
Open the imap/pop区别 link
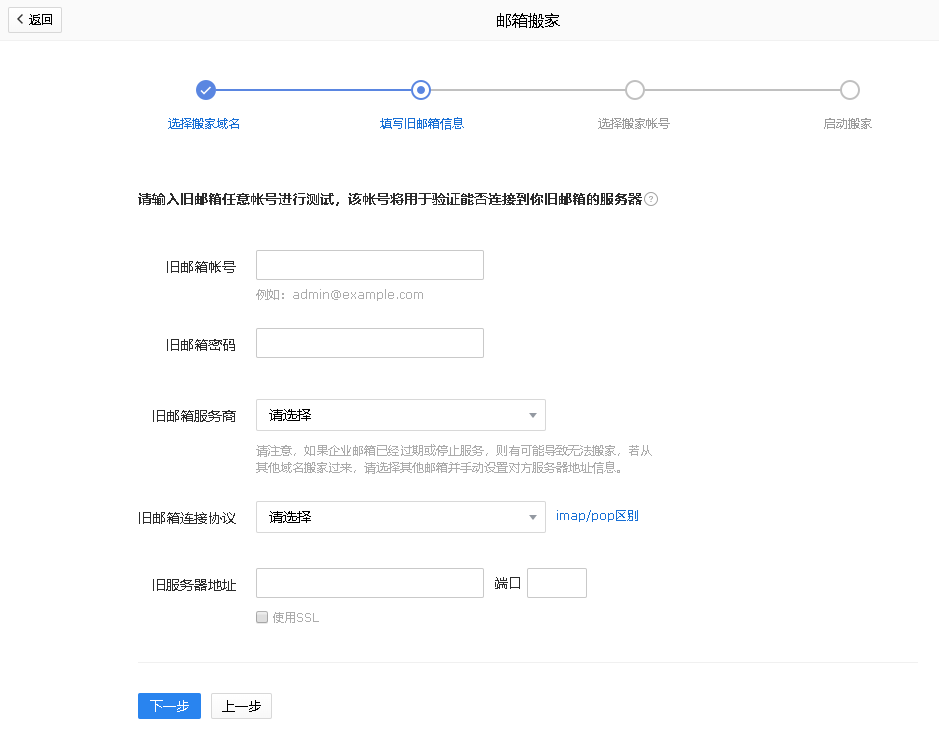tap(597, 516)
